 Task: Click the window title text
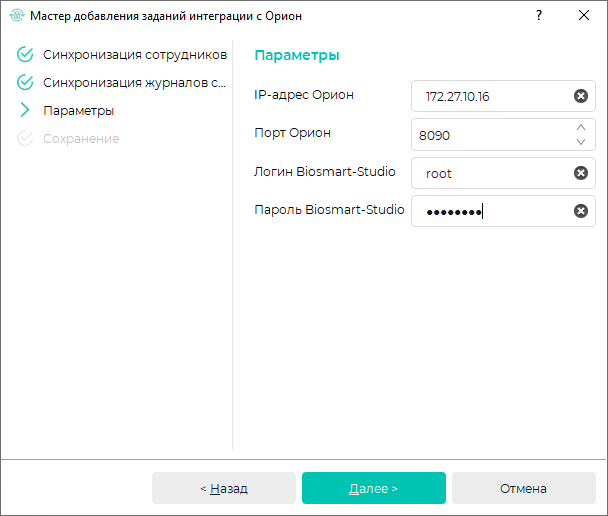click(166, 16)
